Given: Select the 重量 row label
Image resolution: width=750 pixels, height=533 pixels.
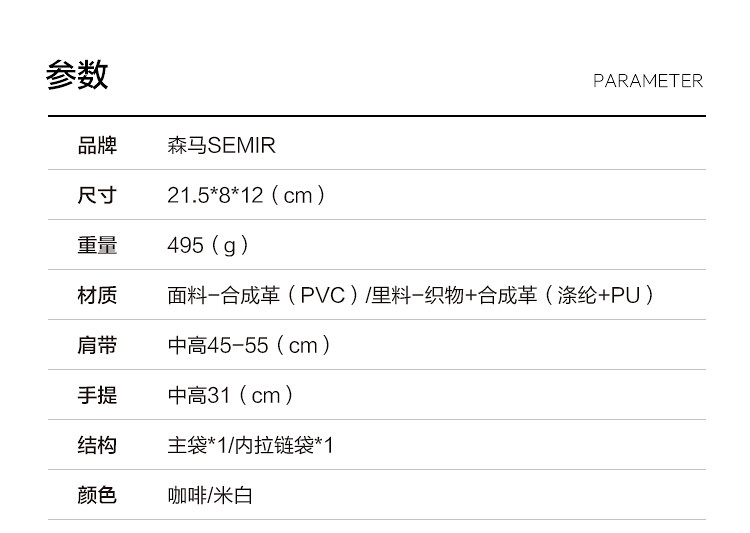Looking at the screenshot, I should point(97,245).
